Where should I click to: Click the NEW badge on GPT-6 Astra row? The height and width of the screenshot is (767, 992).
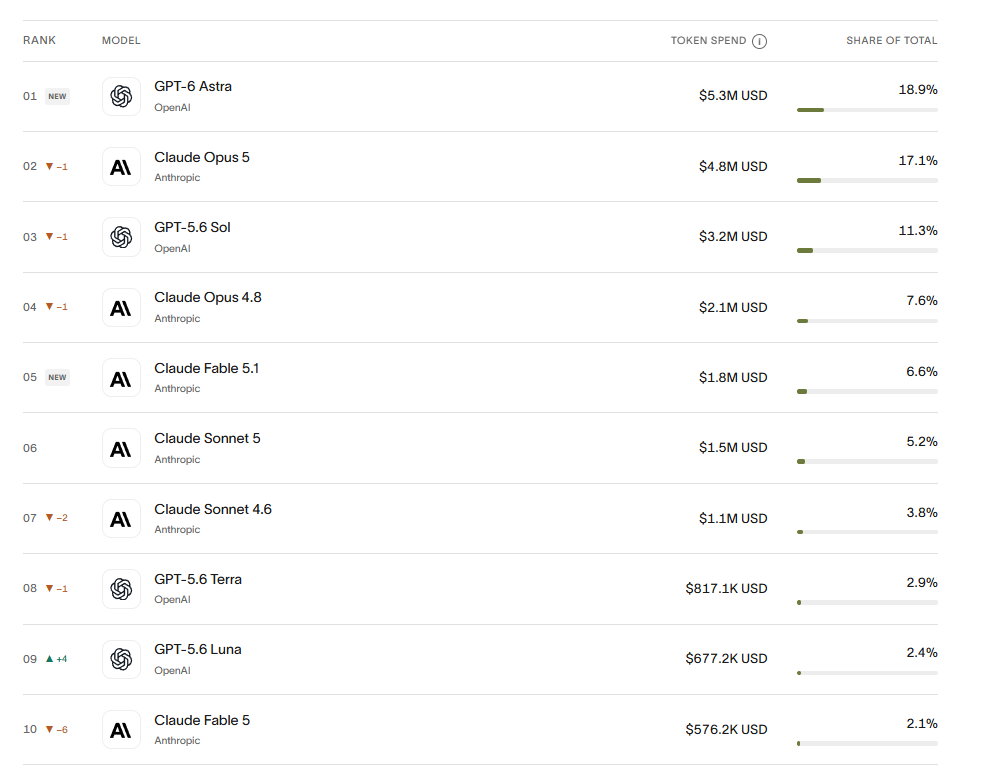tap(57, 96)
